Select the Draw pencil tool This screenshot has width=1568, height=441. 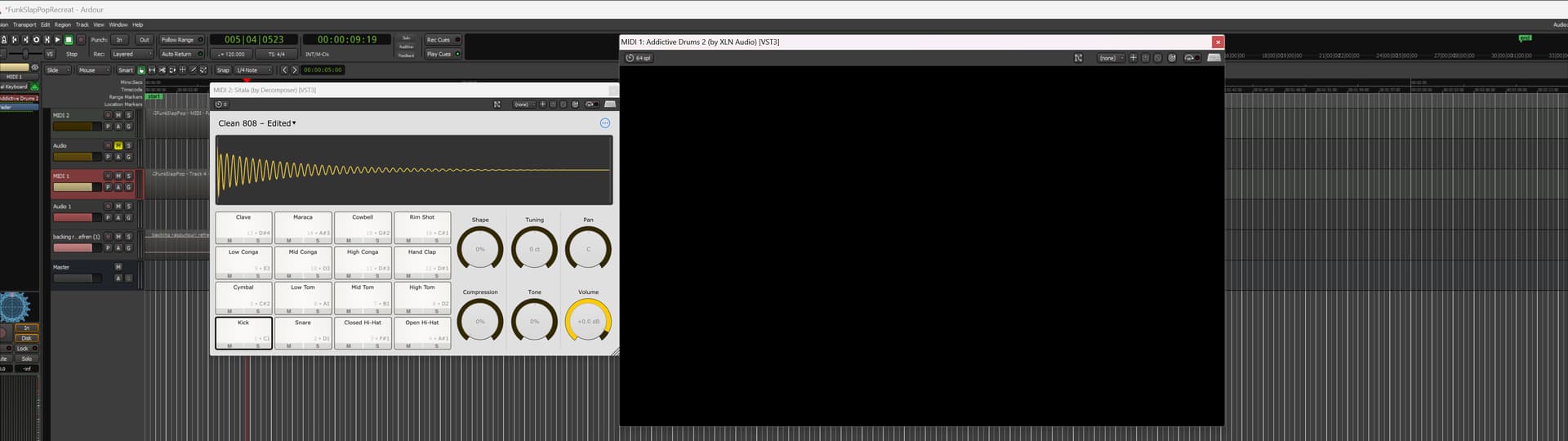[x=193, y=70]
